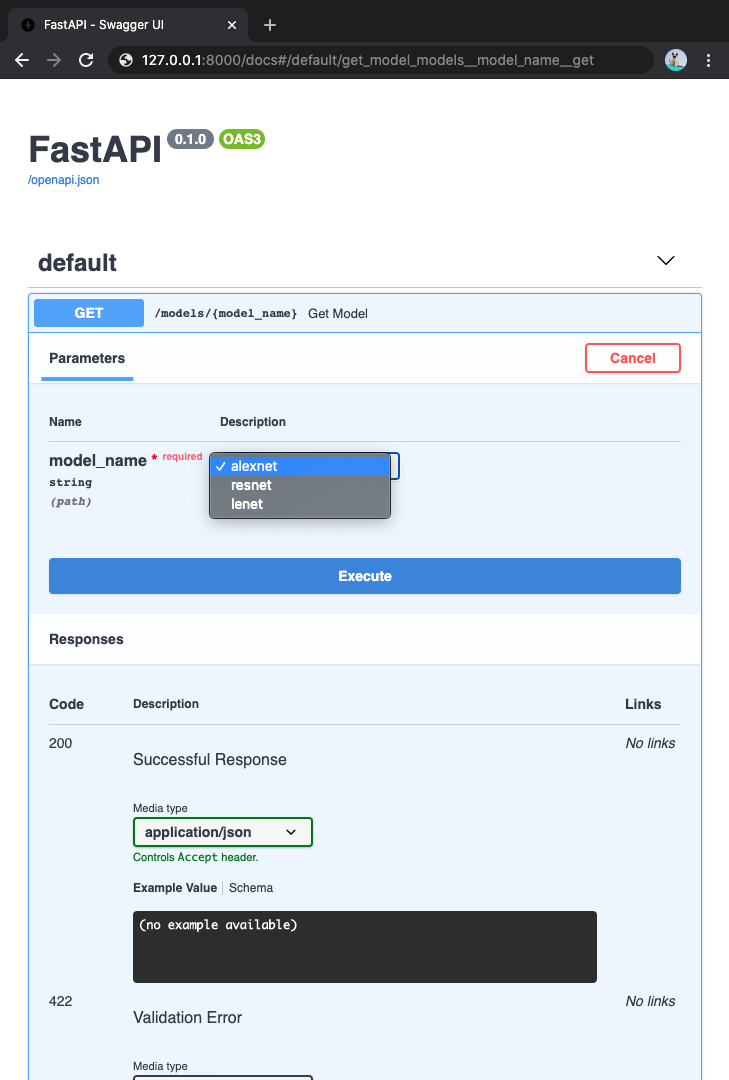Viewport: 729px width, 1080px height.
Task: Open the Chrome three-dot menu
Action: coord(709,60)
